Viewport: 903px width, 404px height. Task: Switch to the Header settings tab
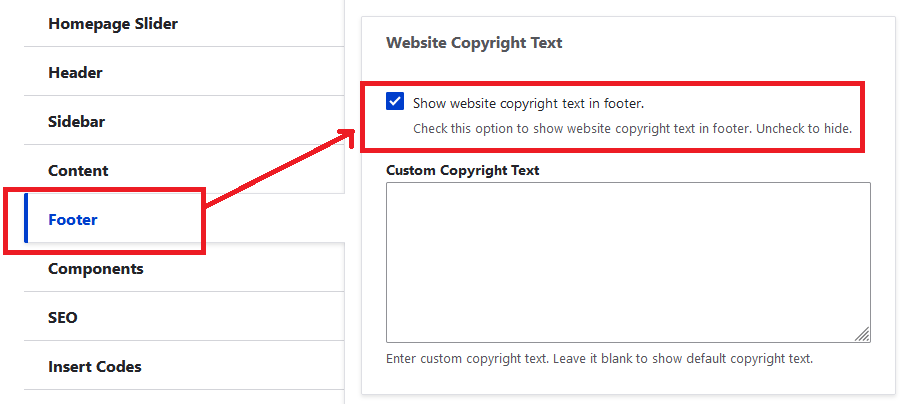click(75, 72)
